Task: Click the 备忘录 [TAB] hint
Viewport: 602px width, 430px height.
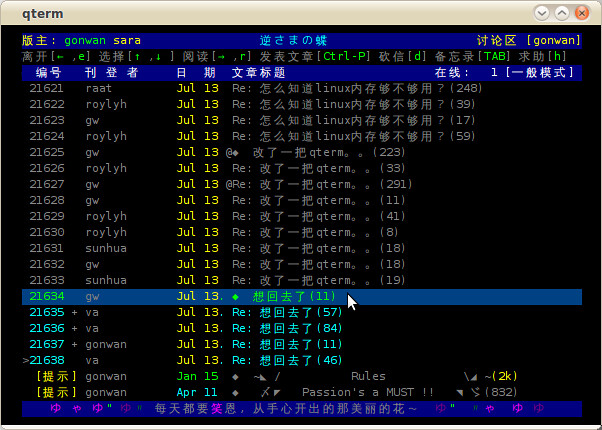Action: pyautogui.click(x=473, y=56)
